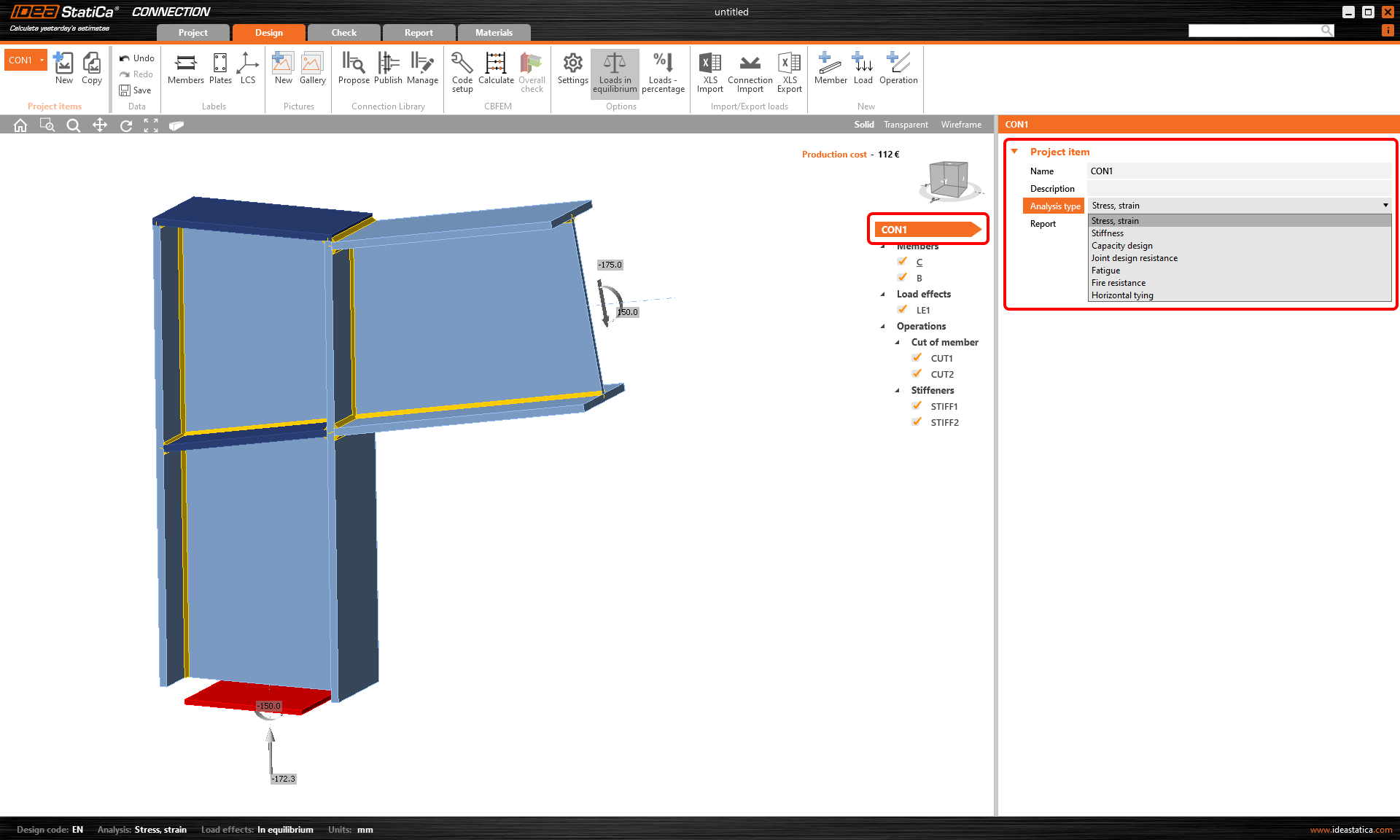
Task: Switch to the Check tab
Action: click(x=343, y=32)
